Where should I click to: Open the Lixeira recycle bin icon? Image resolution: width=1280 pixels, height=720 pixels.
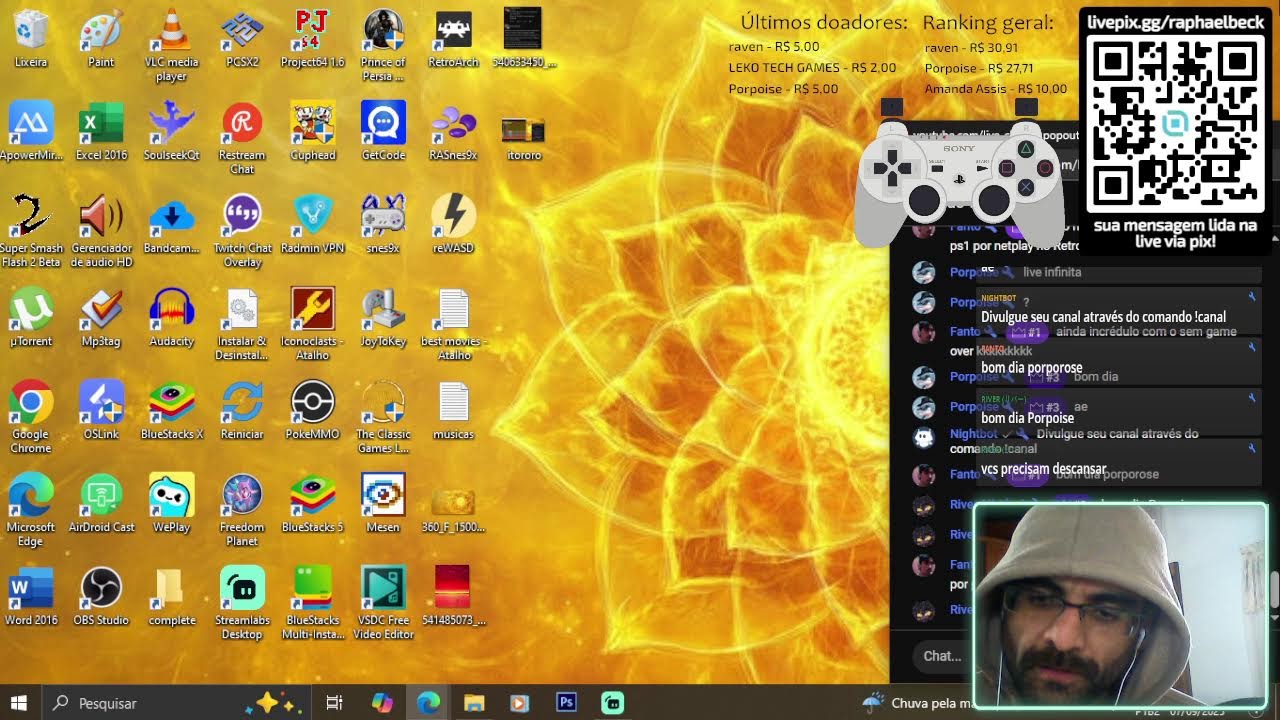31,39
